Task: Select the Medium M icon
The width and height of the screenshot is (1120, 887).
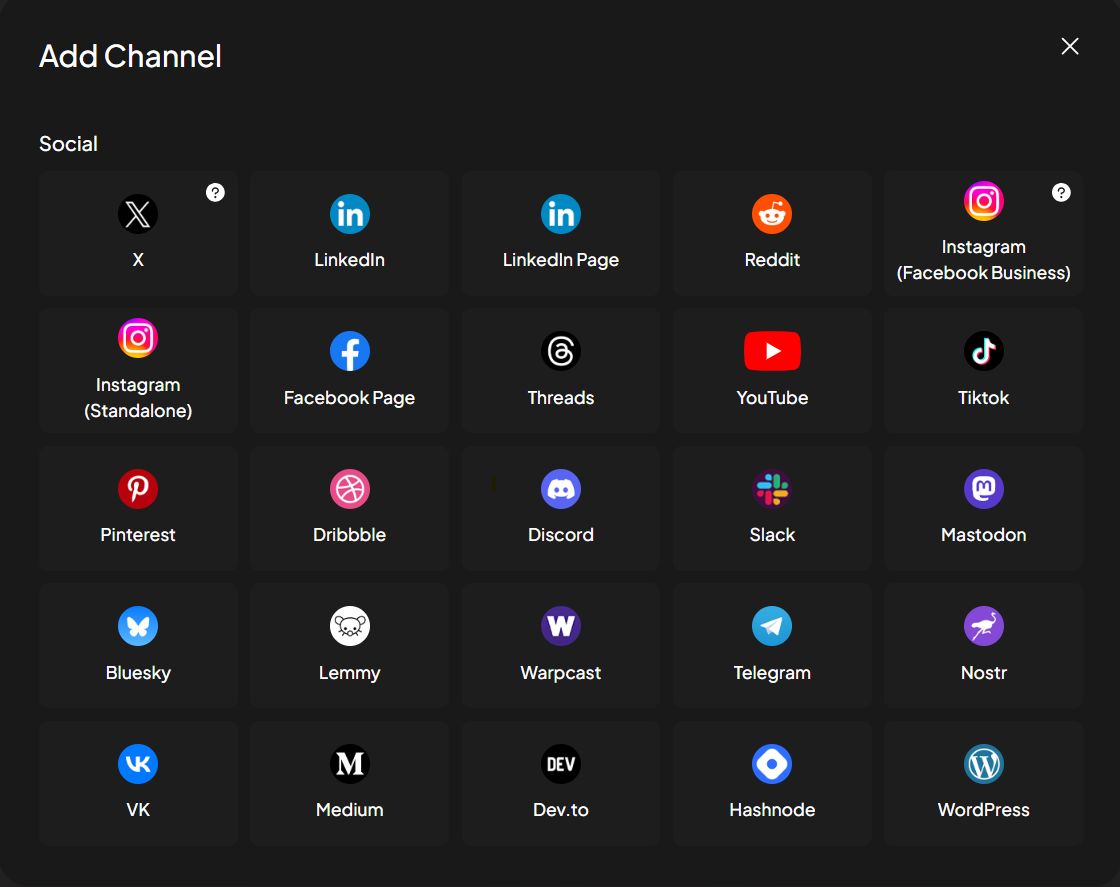Action: coord(349,764)
